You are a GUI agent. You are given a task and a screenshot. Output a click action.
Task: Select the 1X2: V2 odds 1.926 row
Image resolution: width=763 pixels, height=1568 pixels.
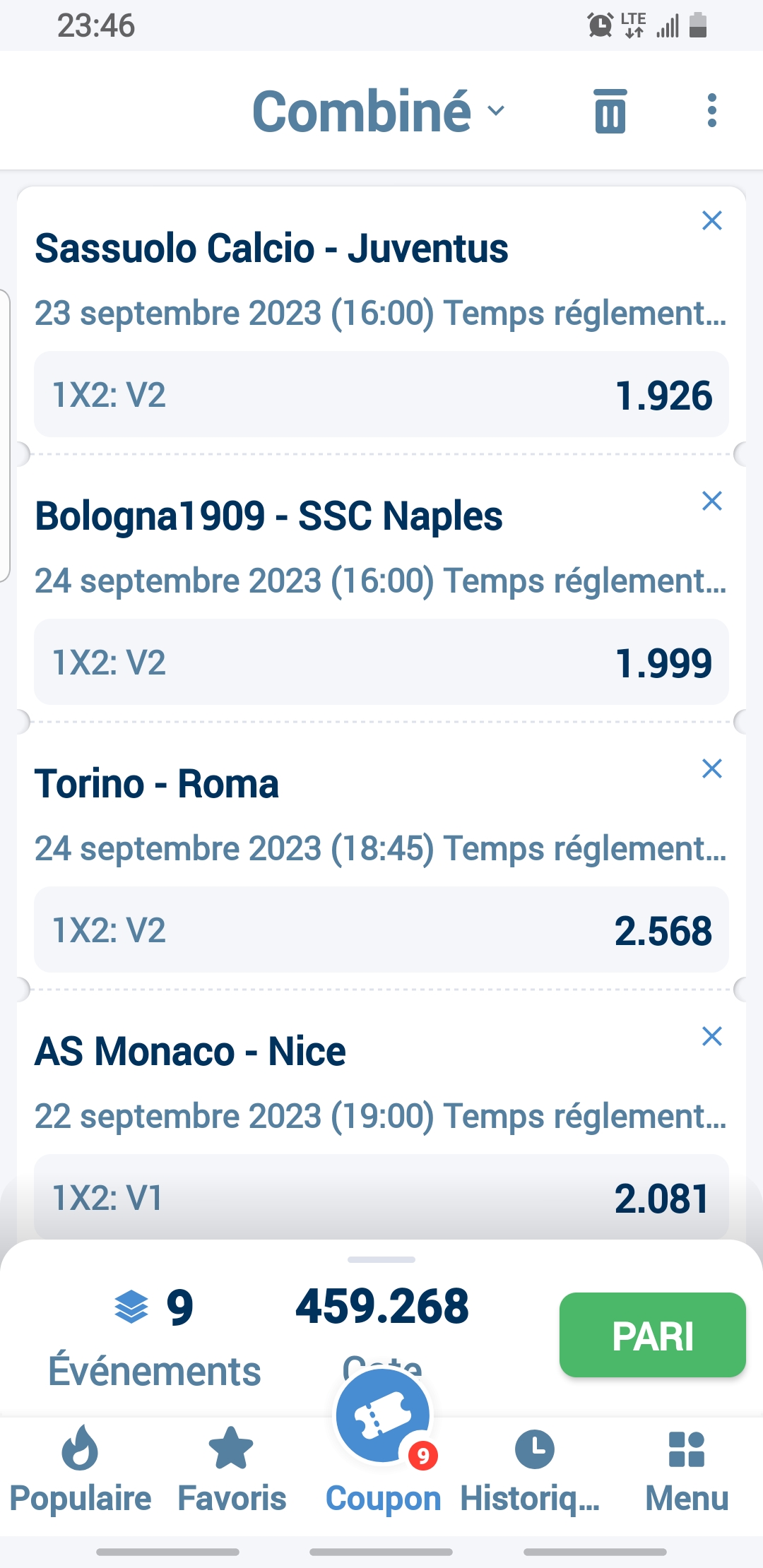tap(381, 394)
